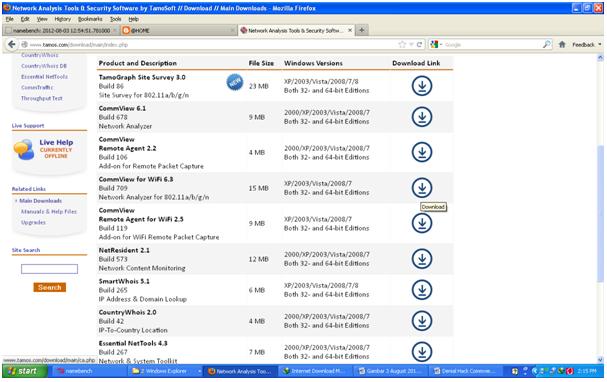Open the Bookmarks menu
607x382 pixels.
click(x=90, y=19)
